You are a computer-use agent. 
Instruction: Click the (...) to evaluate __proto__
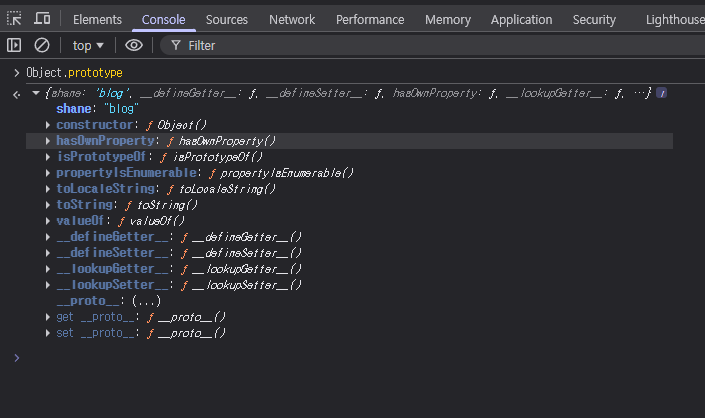146,301
